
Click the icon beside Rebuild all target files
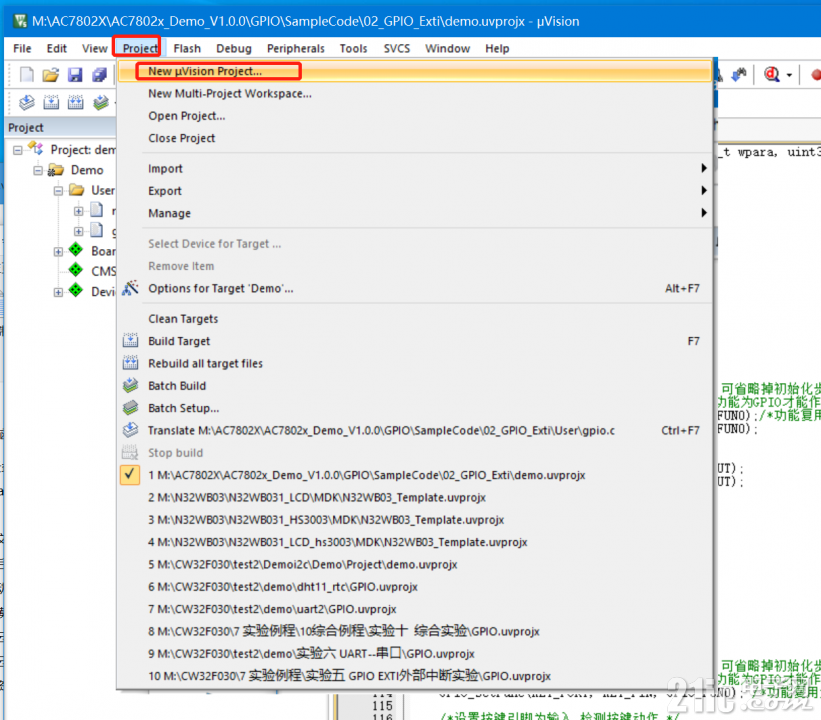130,363
